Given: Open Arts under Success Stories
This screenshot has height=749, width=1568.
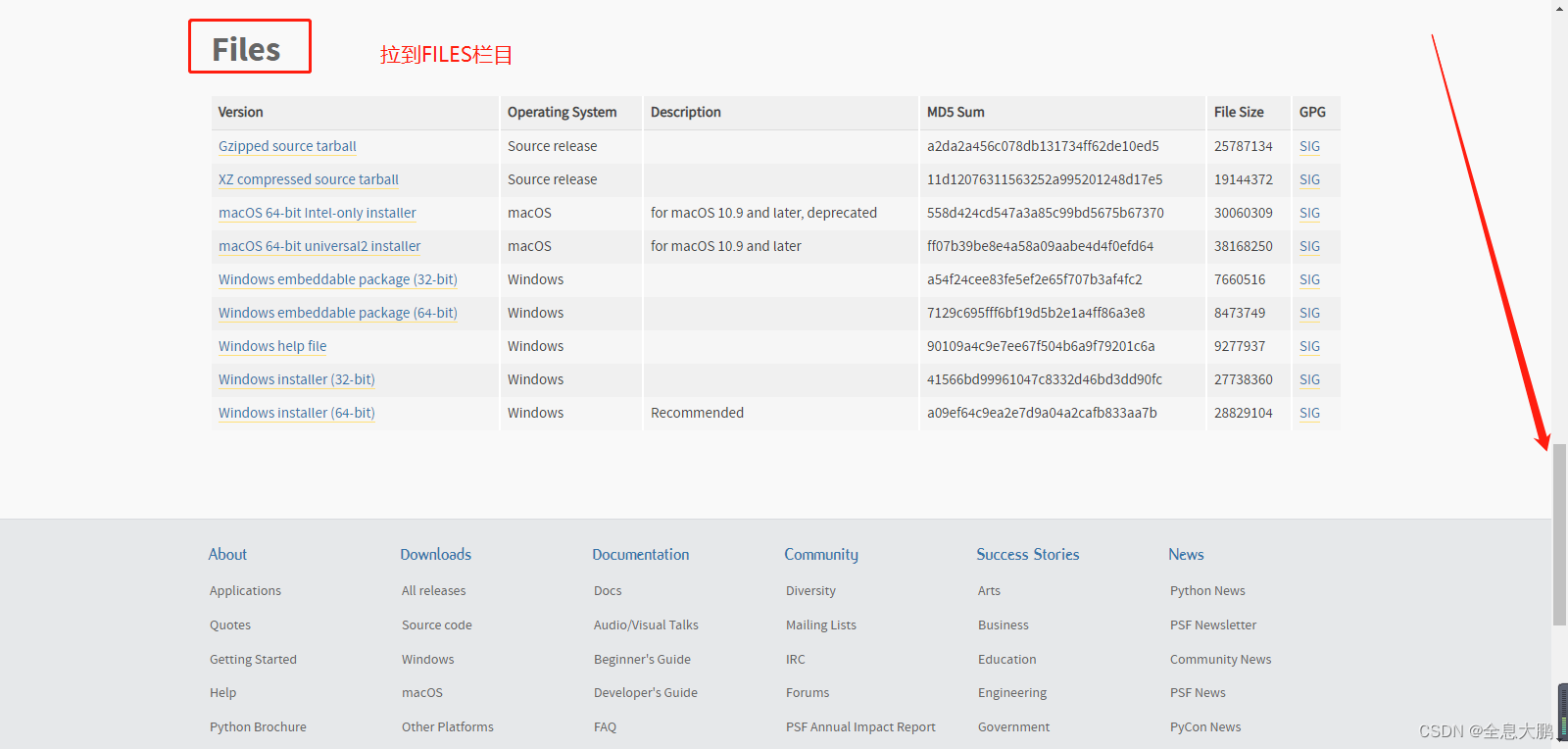Looking at the screenshot, I should (989, 591).
